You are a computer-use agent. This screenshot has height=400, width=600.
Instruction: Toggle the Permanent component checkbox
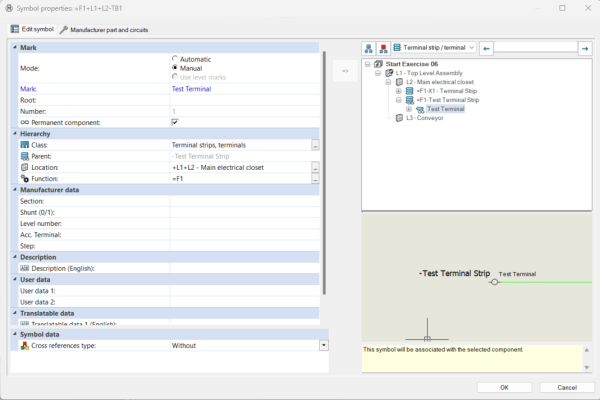pos(175,122)
